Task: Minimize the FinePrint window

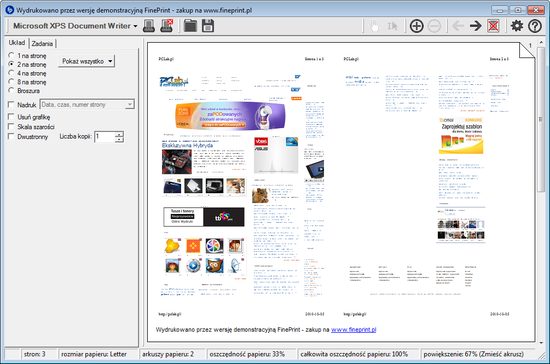Action: (500, 10)
